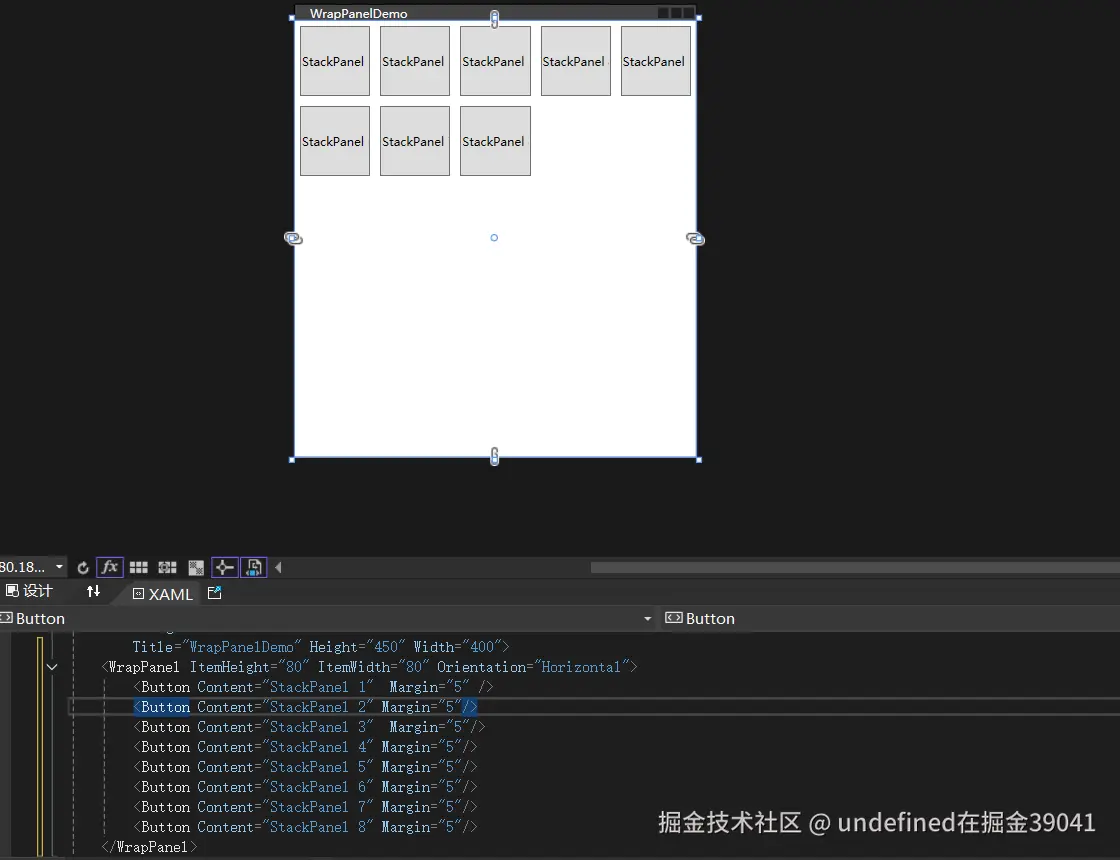Show the snap grid icon
The width and height of the screenshot is (1120, 860).
139,568
